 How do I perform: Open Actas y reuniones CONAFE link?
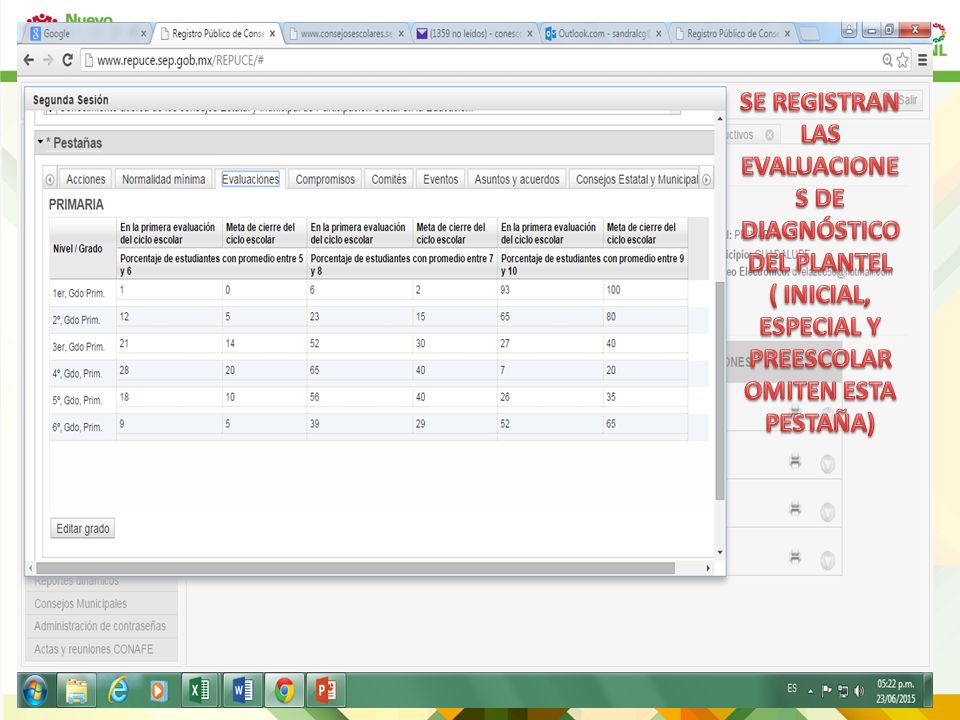[94, 649]
